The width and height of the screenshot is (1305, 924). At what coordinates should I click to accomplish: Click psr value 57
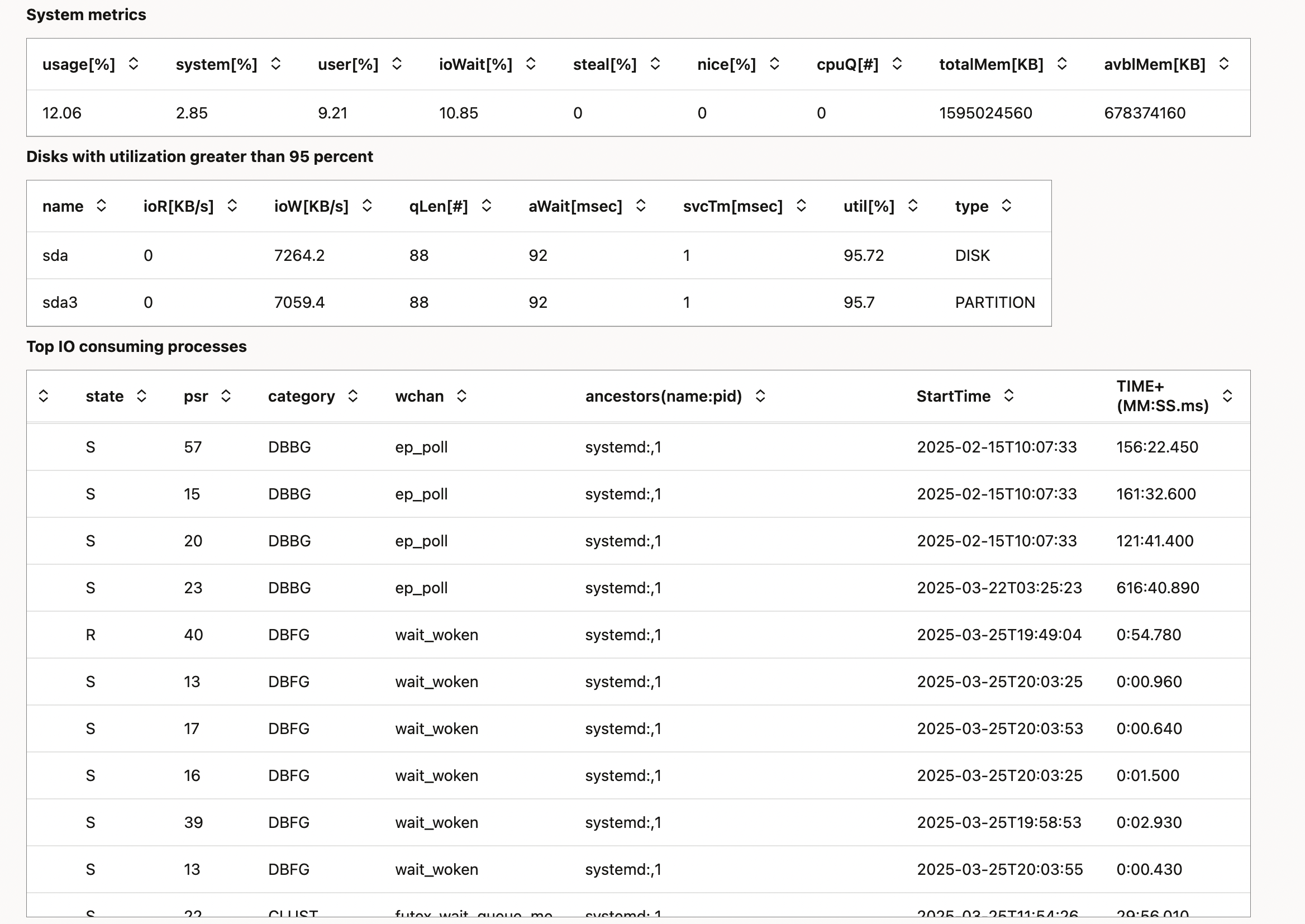192,447
